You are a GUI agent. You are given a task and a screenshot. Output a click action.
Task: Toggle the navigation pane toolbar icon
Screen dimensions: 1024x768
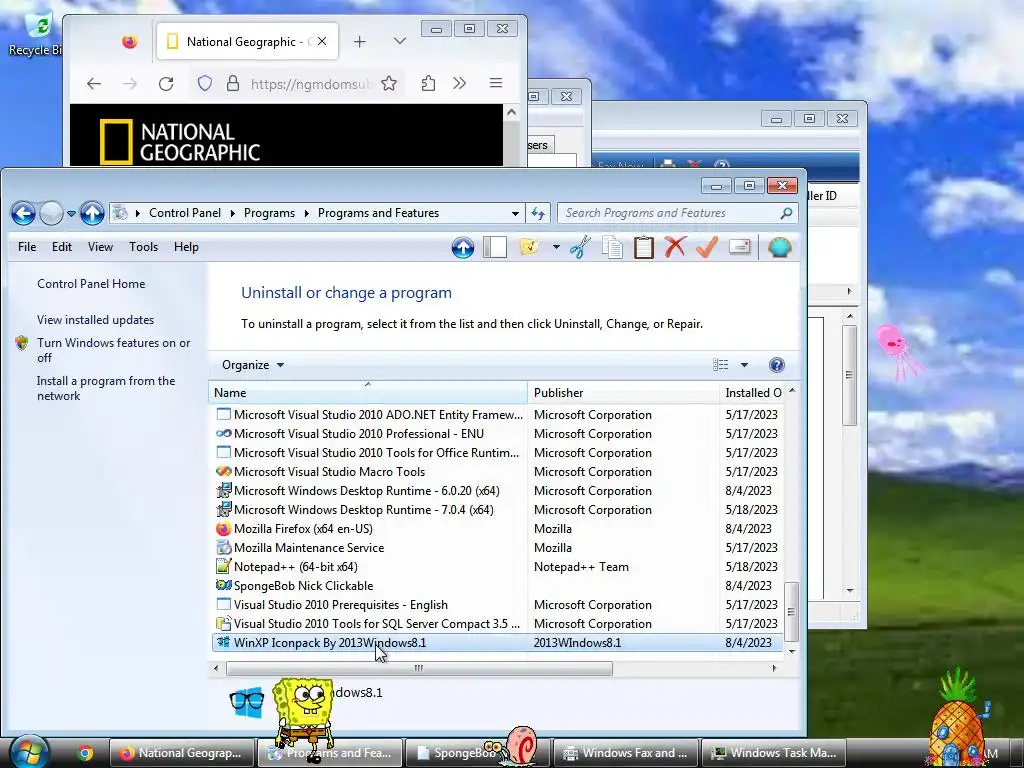click(495, 248)
